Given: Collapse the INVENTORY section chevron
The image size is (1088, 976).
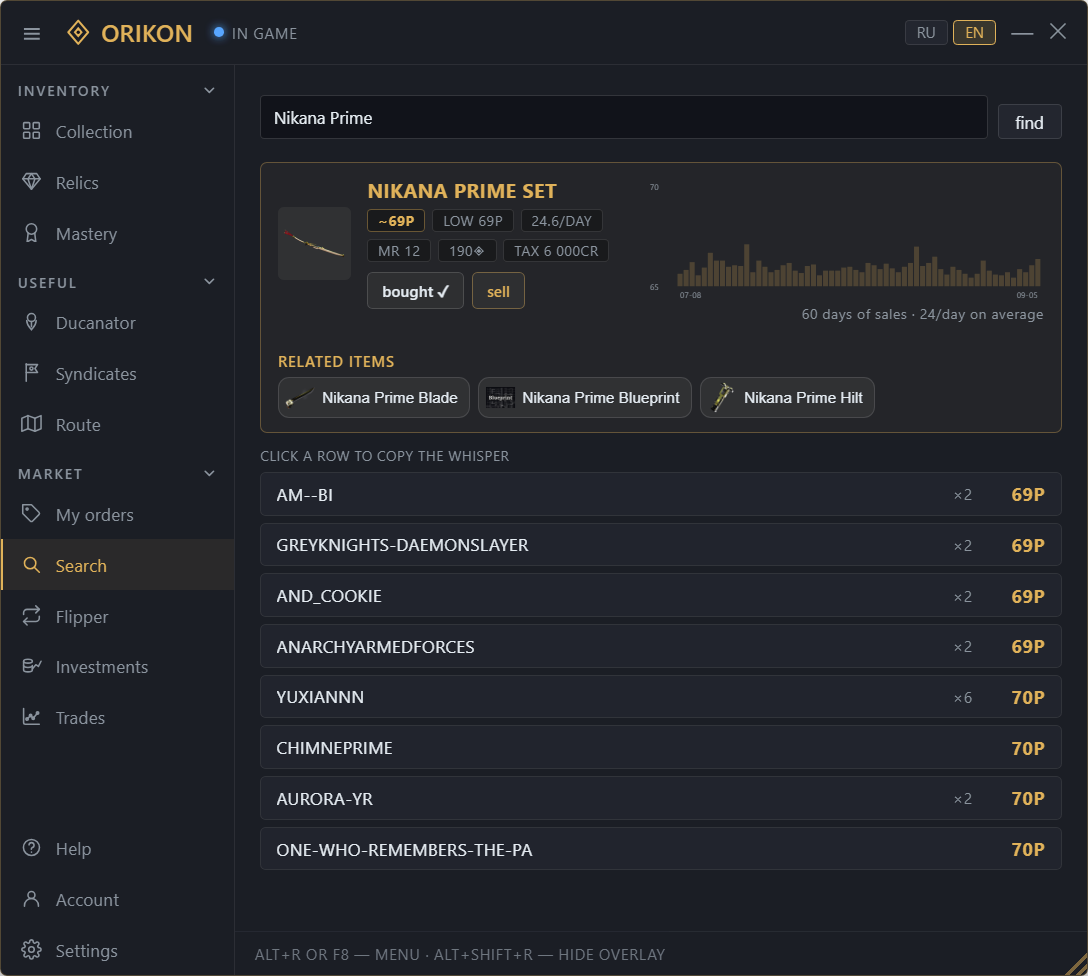Looking at the screenshot, I should [x=210, y=91].
